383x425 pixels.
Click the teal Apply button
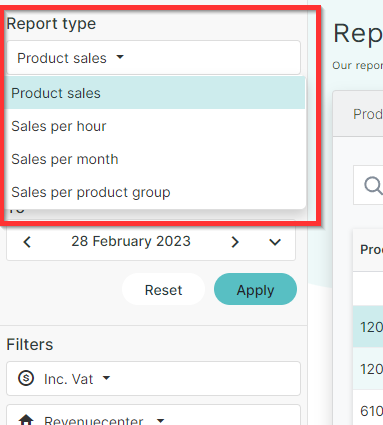[255, 289]
